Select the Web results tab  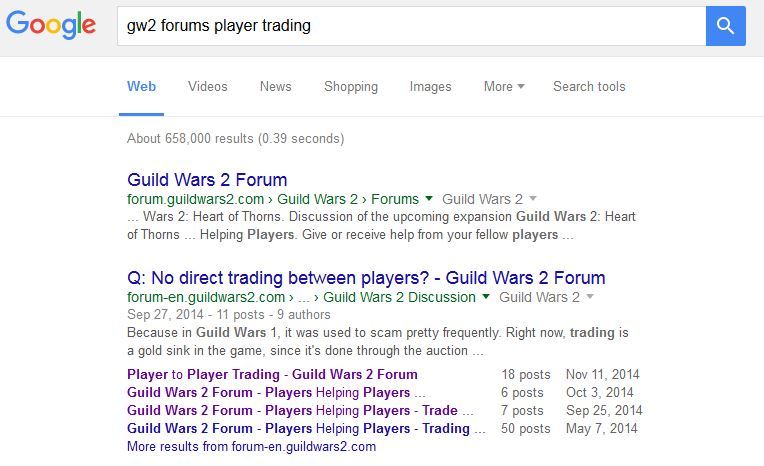(x=141, y=87)
